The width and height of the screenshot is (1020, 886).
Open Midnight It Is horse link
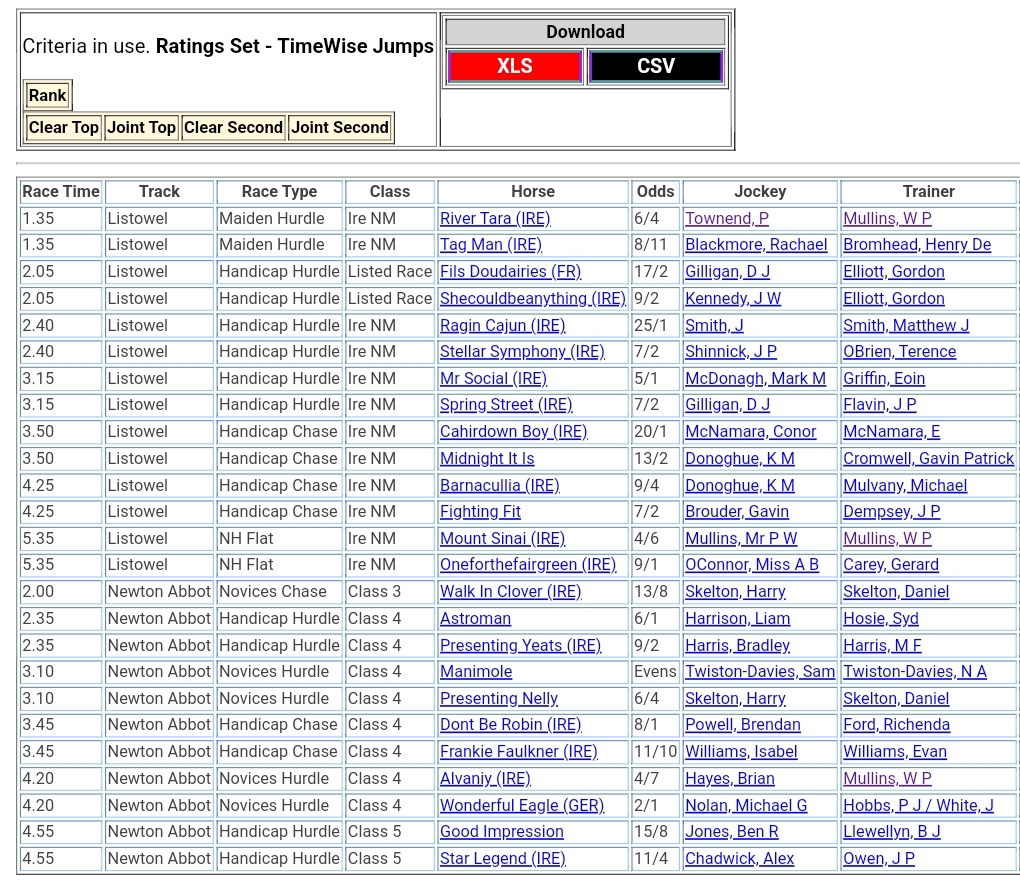487,458
